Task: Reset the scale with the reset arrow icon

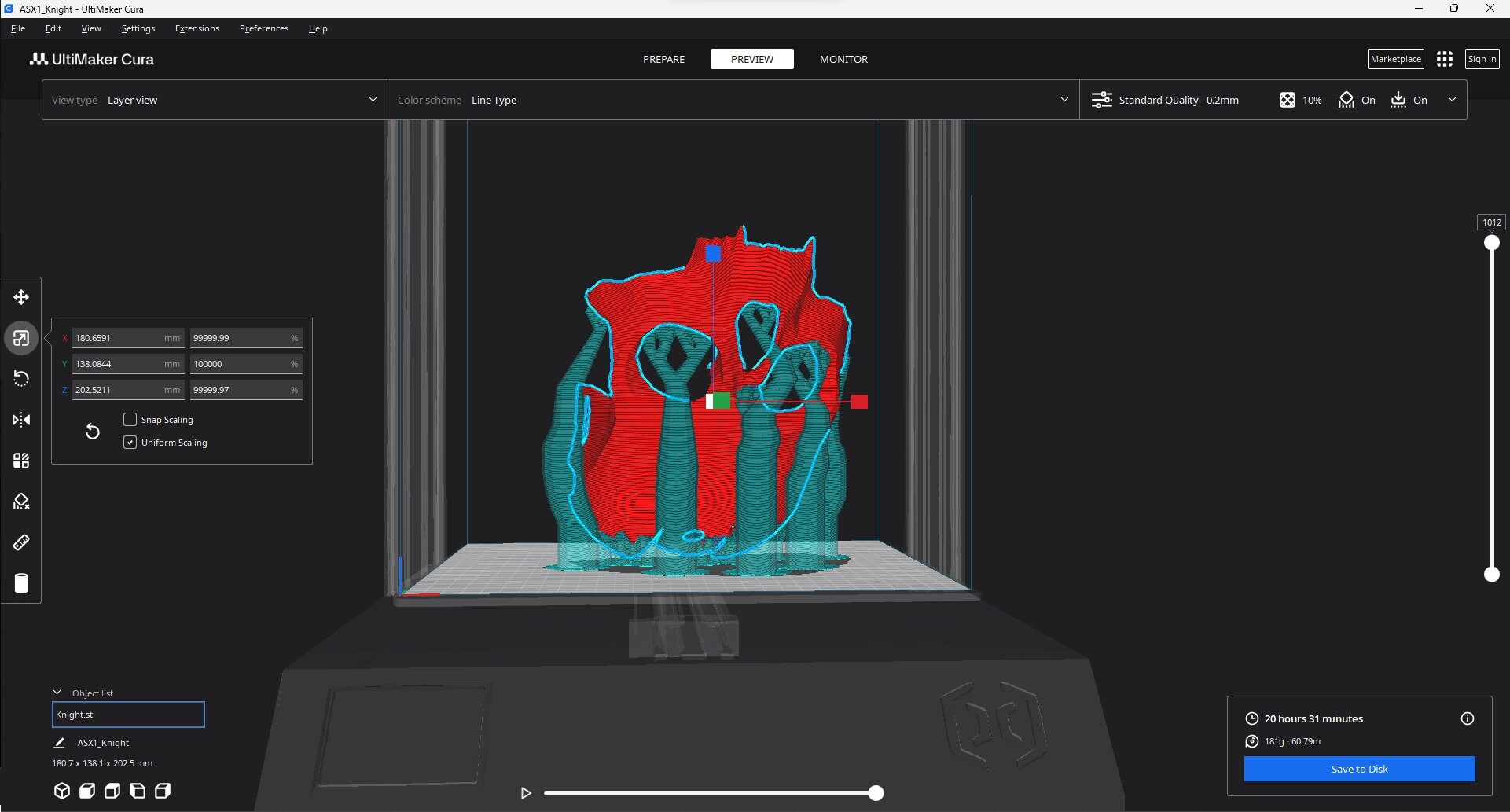Action: point(92,431)
